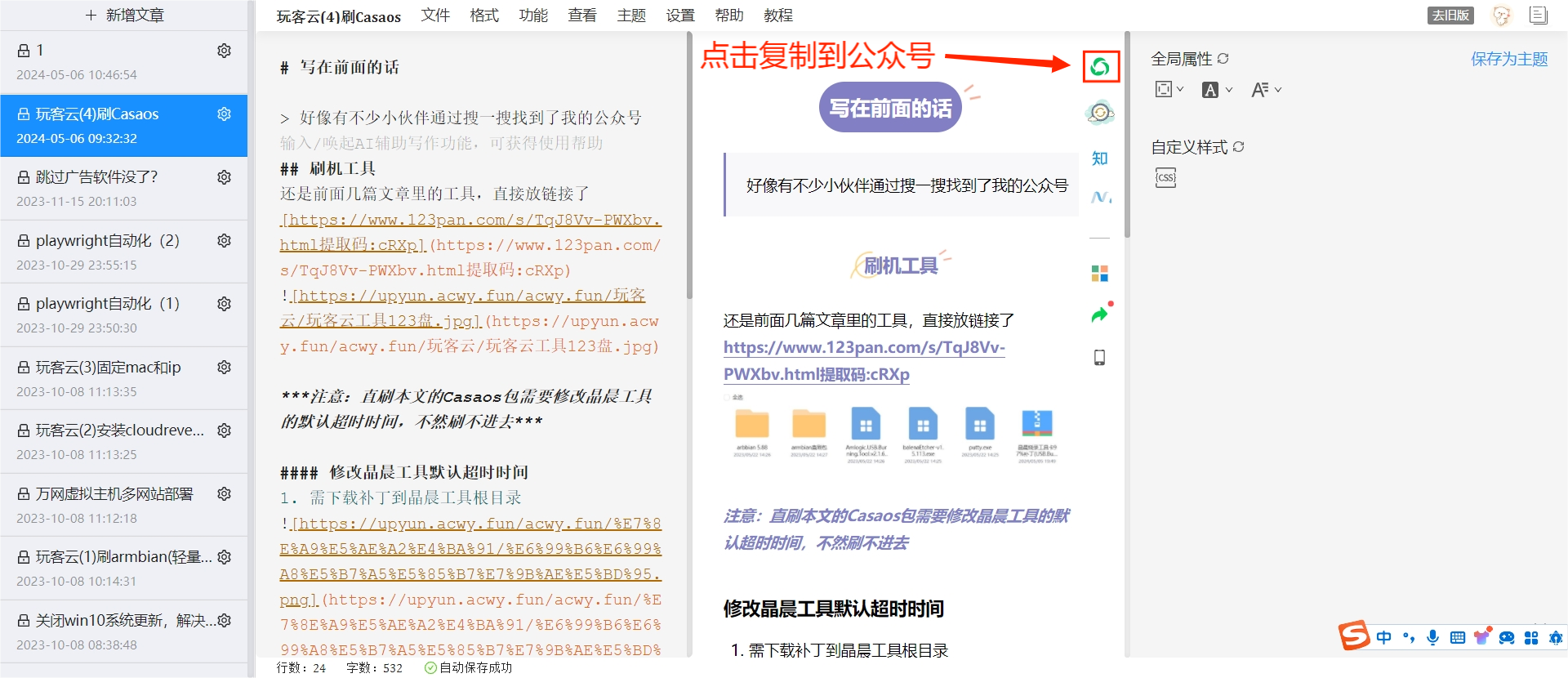Click the preview pane vertical scrollbar
This screenshot has height=678, width=1568.
click(1127, 135)
